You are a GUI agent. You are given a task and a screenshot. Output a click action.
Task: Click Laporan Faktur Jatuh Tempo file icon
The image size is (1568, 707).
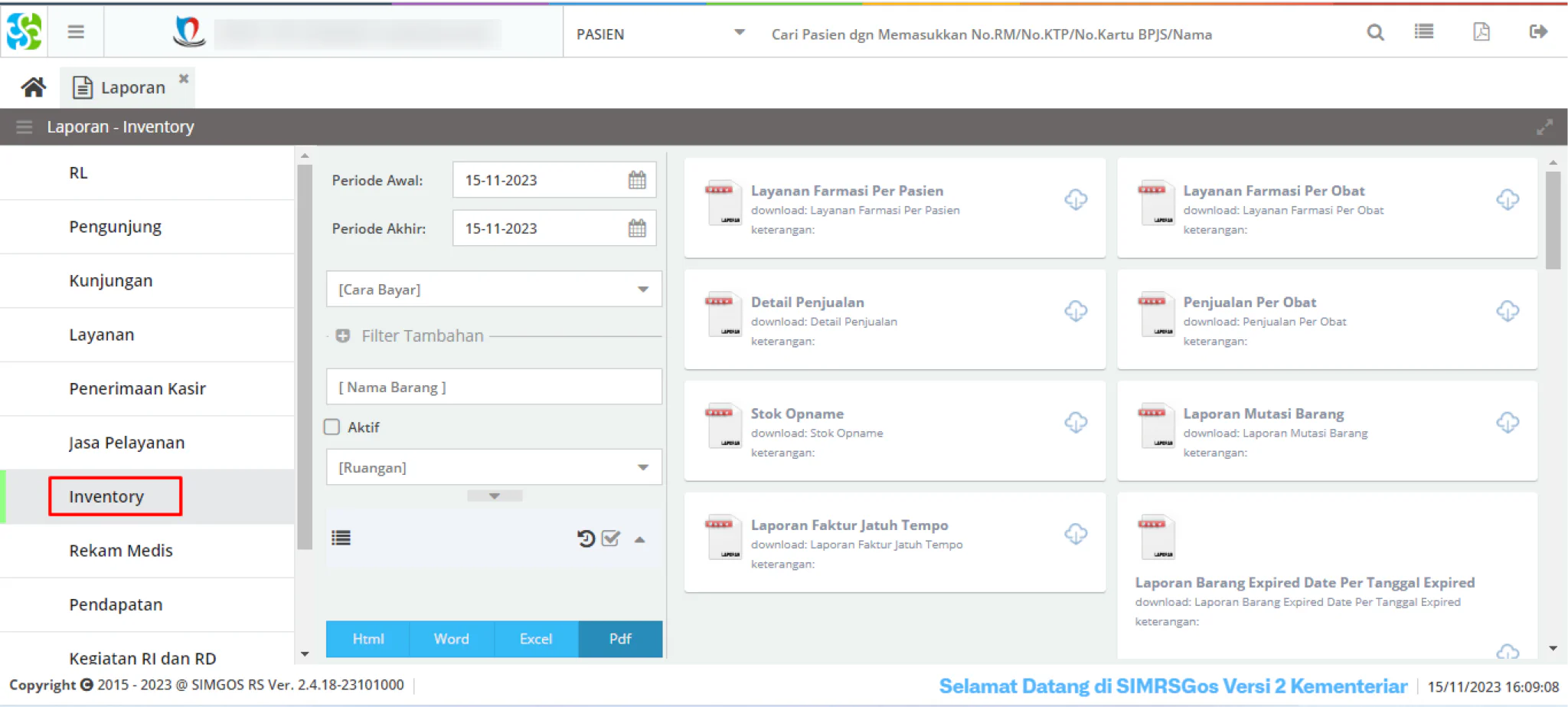coord(722,537)
